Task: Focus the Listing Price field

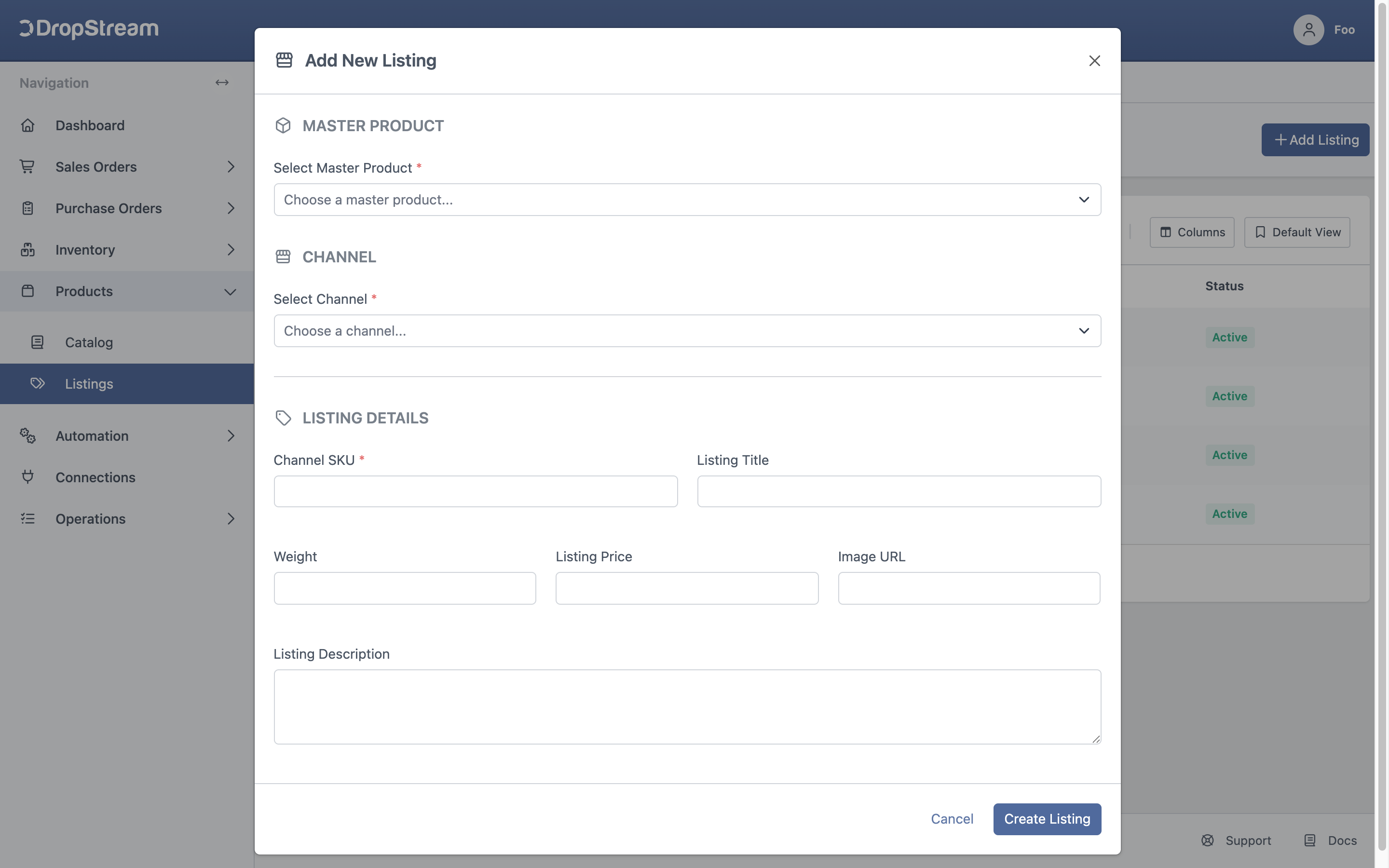Action: (x=686, y=588)
